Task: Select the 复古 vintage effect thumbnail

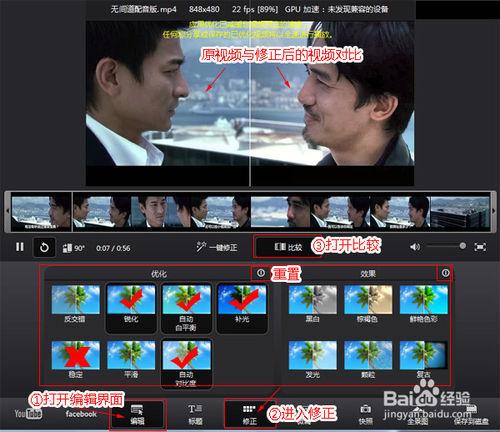Action: (x=423, y=359)
